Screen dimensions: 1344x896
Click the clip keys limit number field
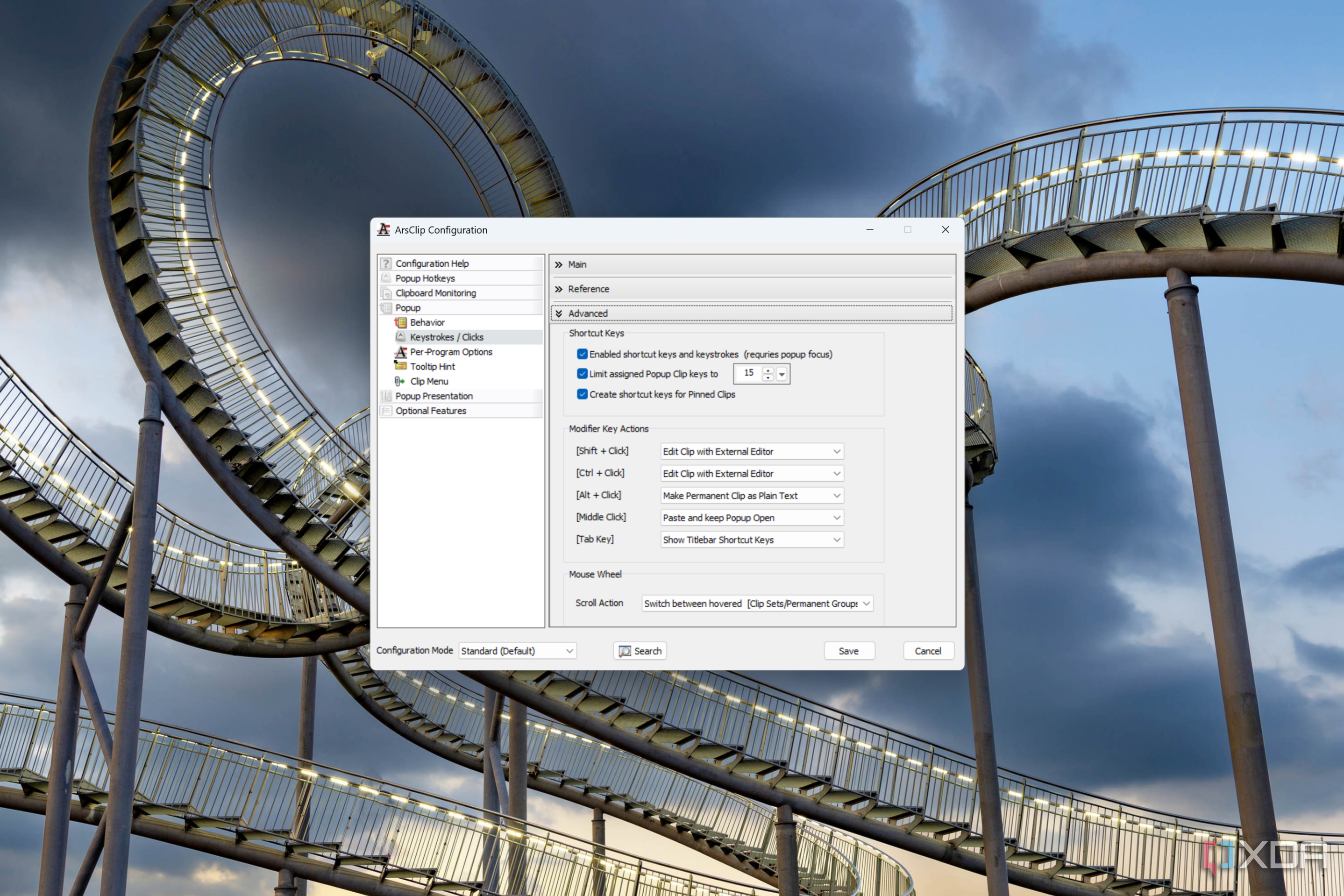[748, 373]
